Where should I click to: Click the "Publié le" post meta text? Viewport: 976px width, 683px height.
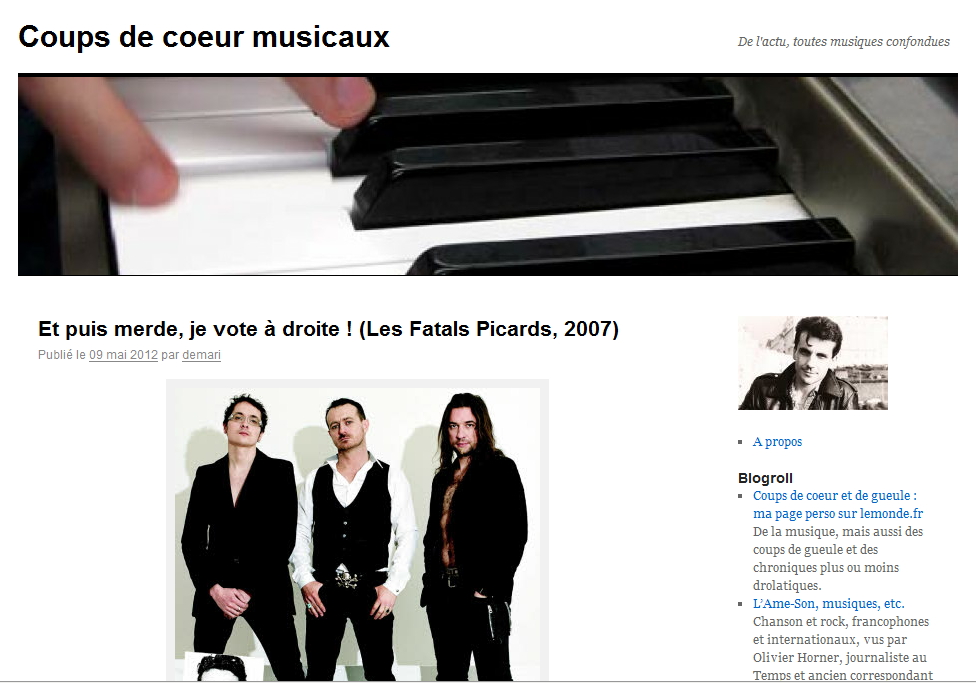coord(62,355)
